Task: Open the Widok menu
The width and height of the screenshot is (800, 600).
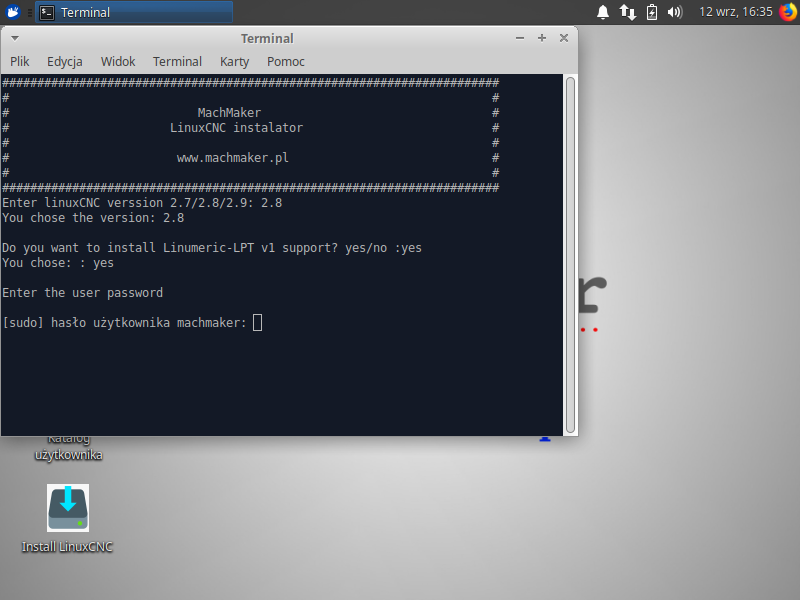Action: [118, 61]
